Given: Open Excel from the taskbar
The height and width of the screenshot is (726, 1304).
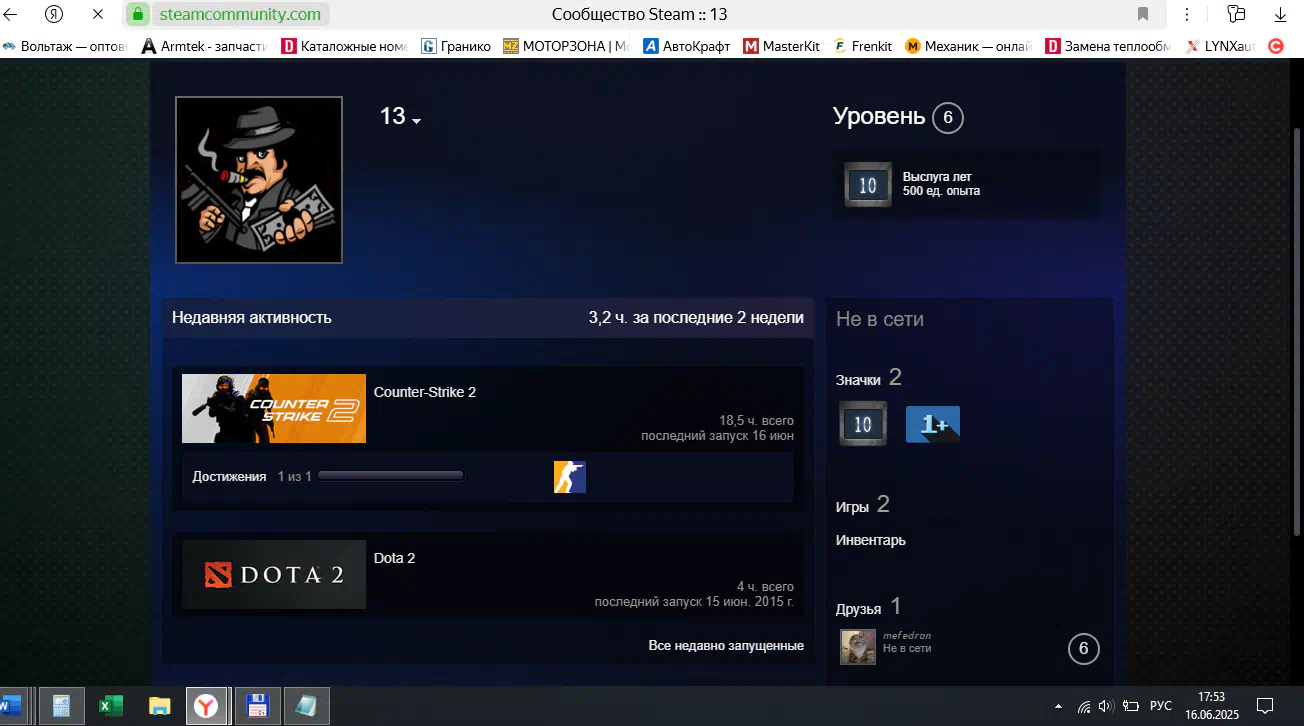Looking at the screenshot, I should point(110,706).
